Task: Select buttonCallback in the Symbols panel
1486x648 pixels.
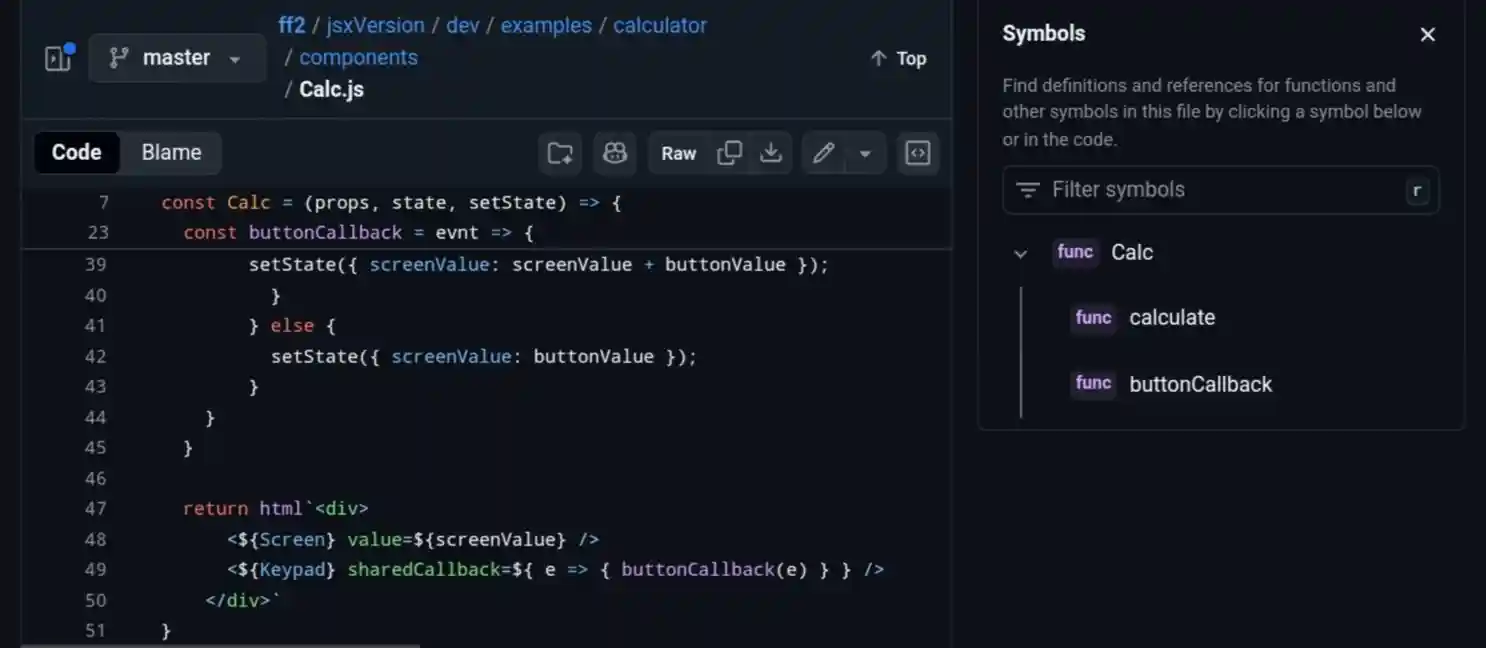Action: 1200,383
